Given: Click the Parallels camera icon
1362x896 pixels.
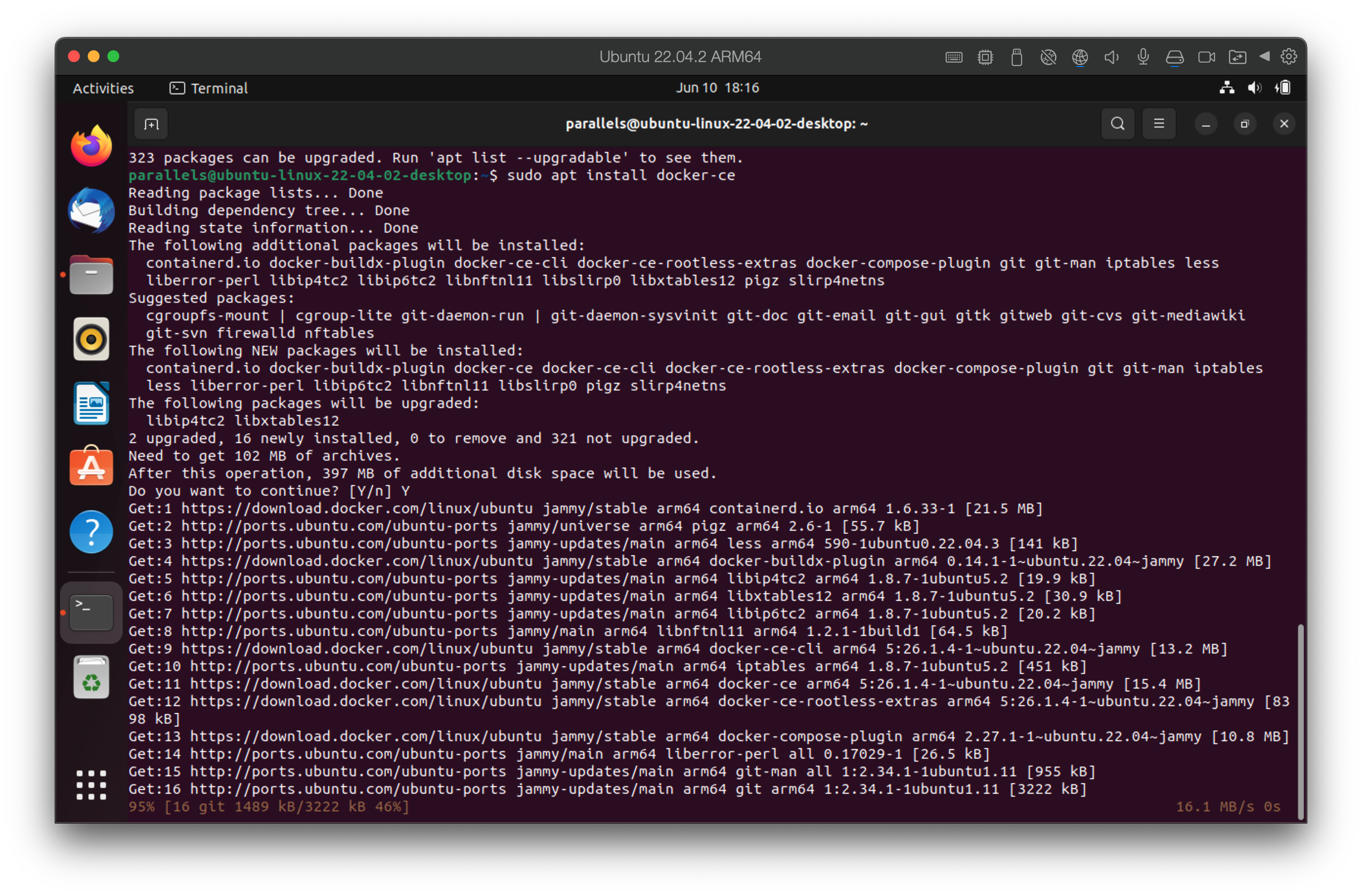Looking at the screenshot, I should pos(1206,57).
